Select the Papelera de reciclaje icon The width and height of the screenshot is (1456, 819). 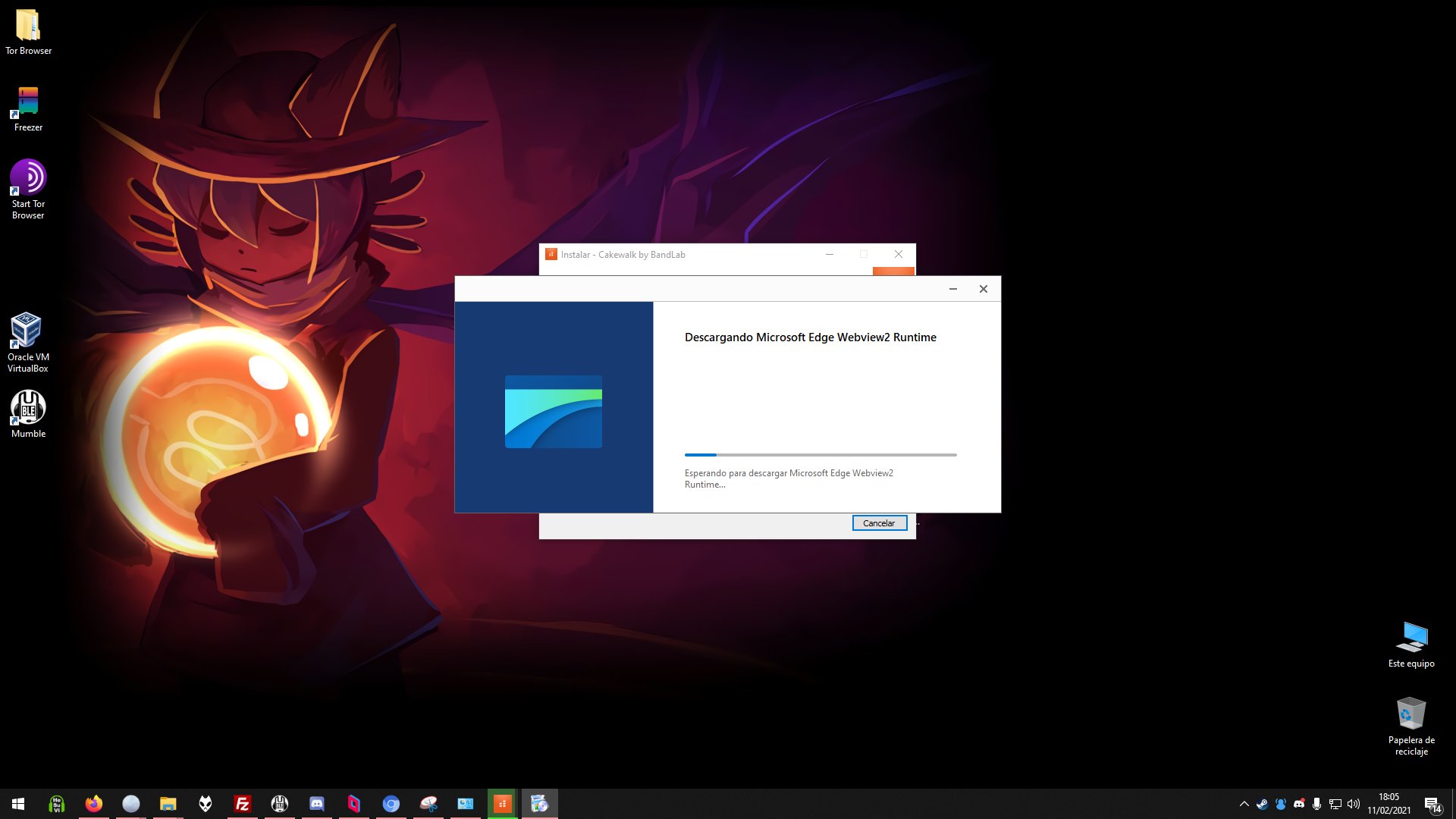[1411, 726]
